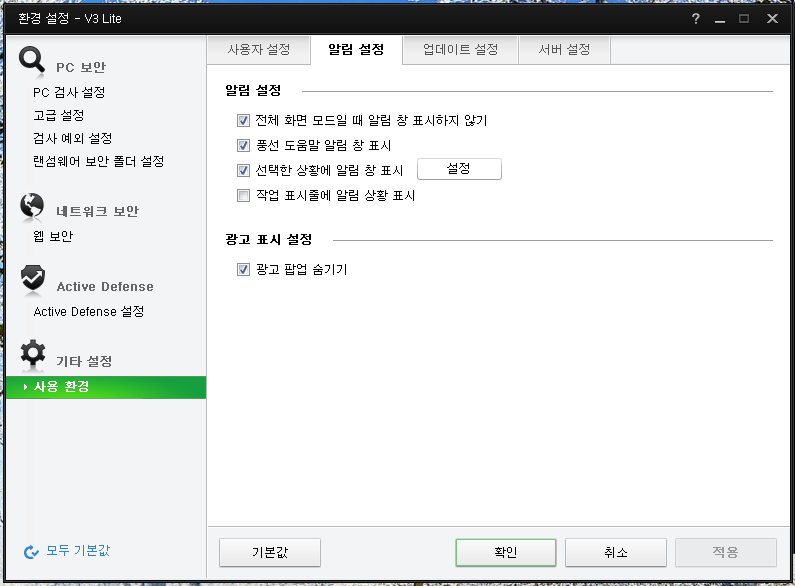Select 사용 환경 highlighted item
Screen dimensions: 795x586
106,387
